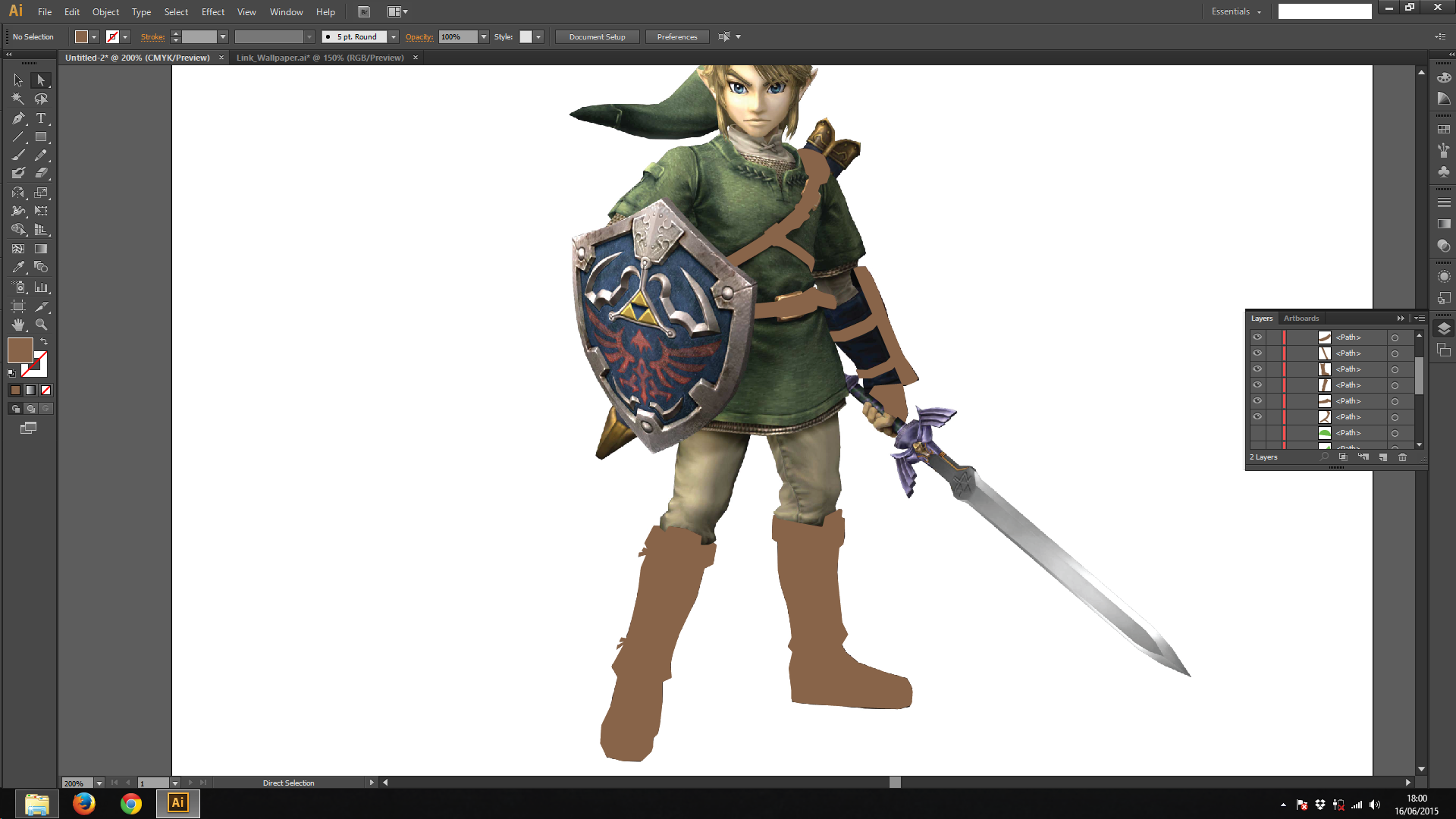Switch to Link_Wallpaper.ai document tab
1456x819 pixels.
320,58
